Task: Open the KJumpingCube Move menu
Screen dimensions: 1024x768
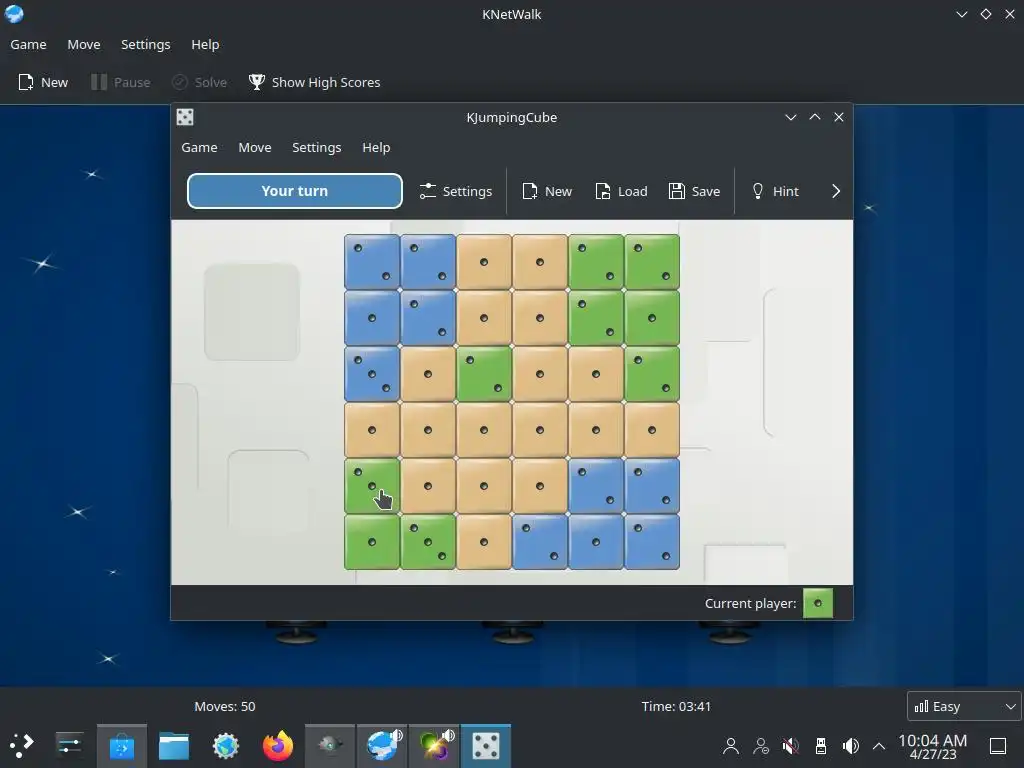Action: point(255,148)
